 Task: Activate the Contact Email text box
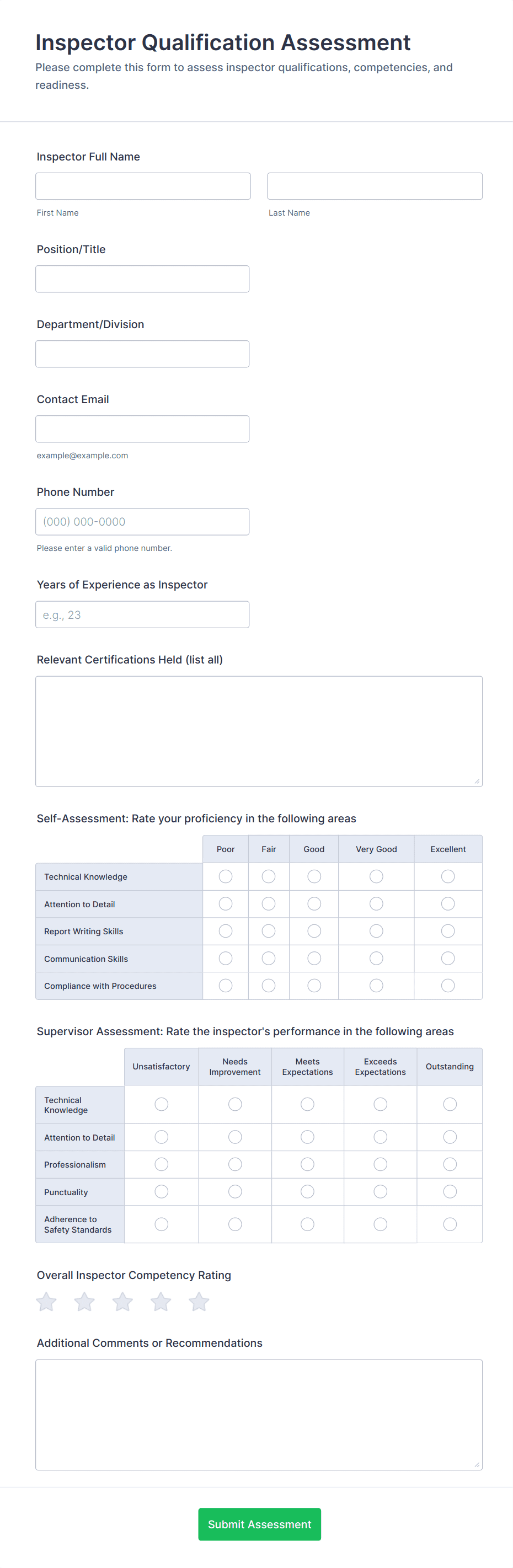point(142,429)
